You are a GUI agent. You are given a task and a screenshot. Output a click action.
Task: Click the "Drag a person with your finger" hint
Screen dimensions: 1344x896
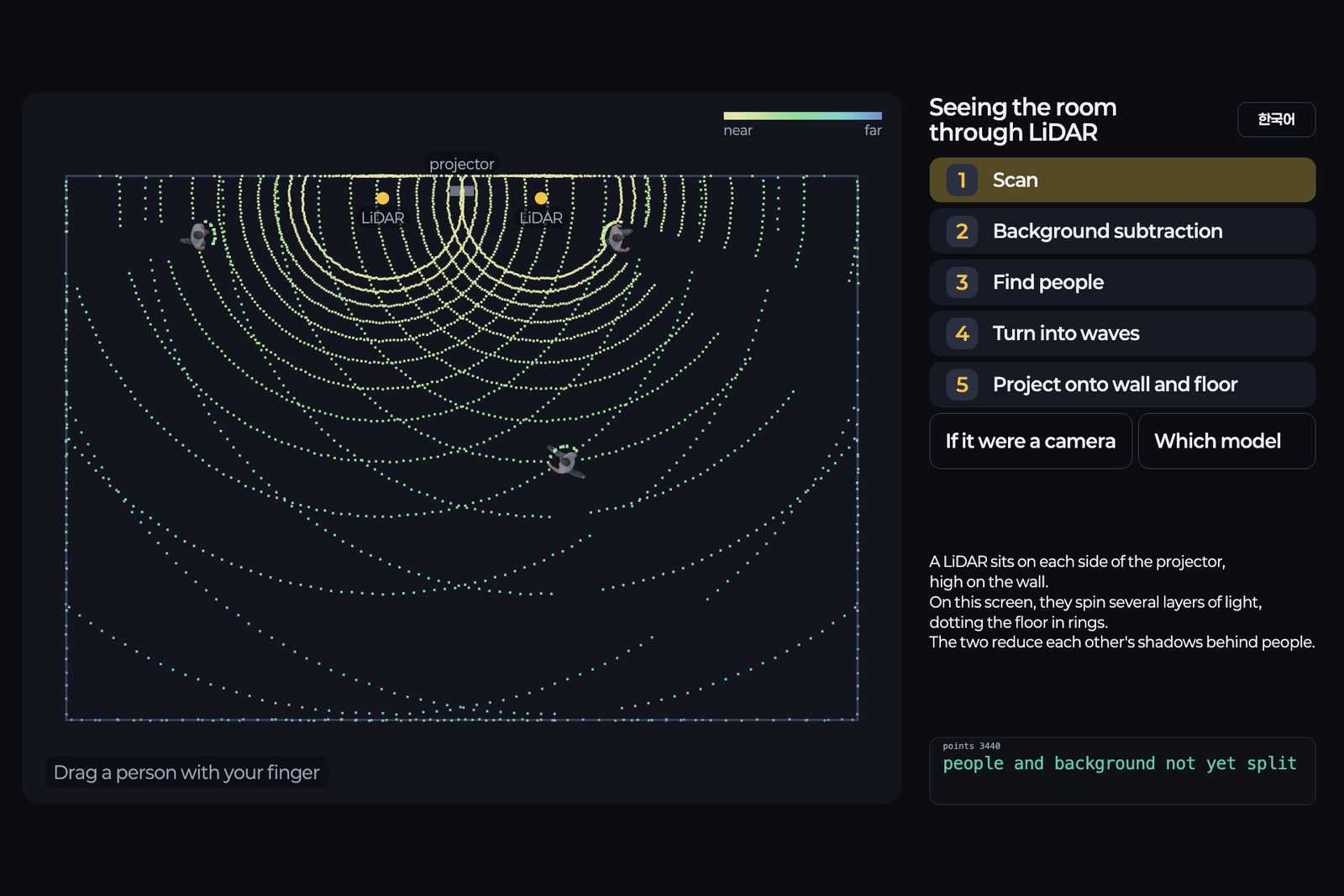(186, 773)
